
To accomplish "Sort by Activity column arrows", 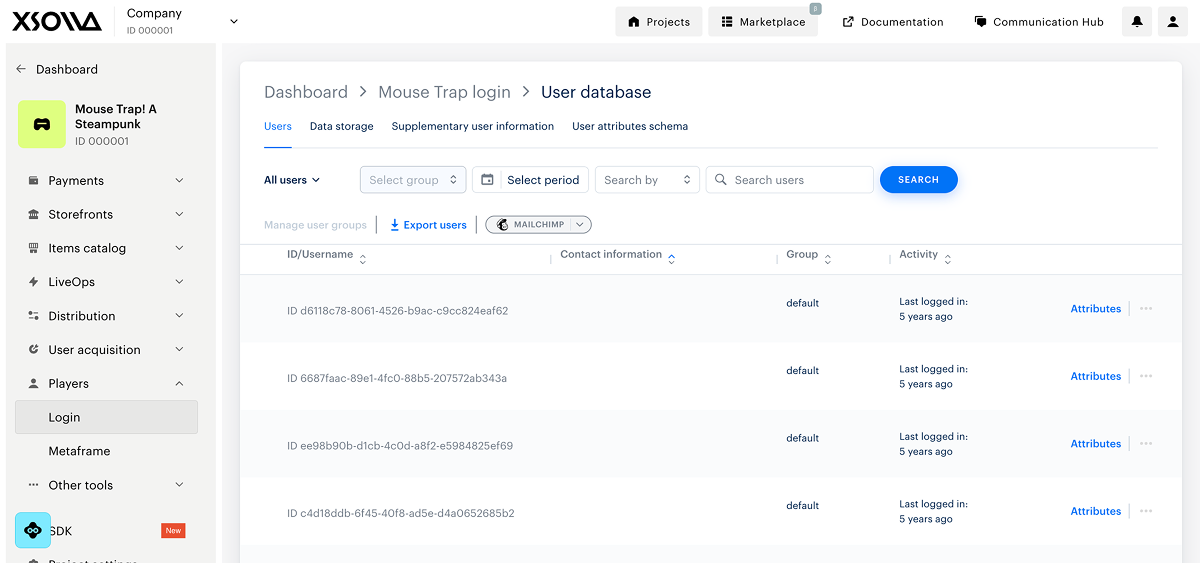I will [948, 259].
